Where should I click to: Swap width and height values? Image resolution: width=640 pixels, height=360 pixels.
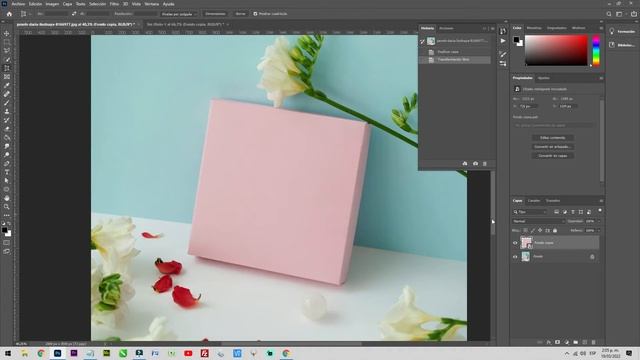(x=74, y=14)
